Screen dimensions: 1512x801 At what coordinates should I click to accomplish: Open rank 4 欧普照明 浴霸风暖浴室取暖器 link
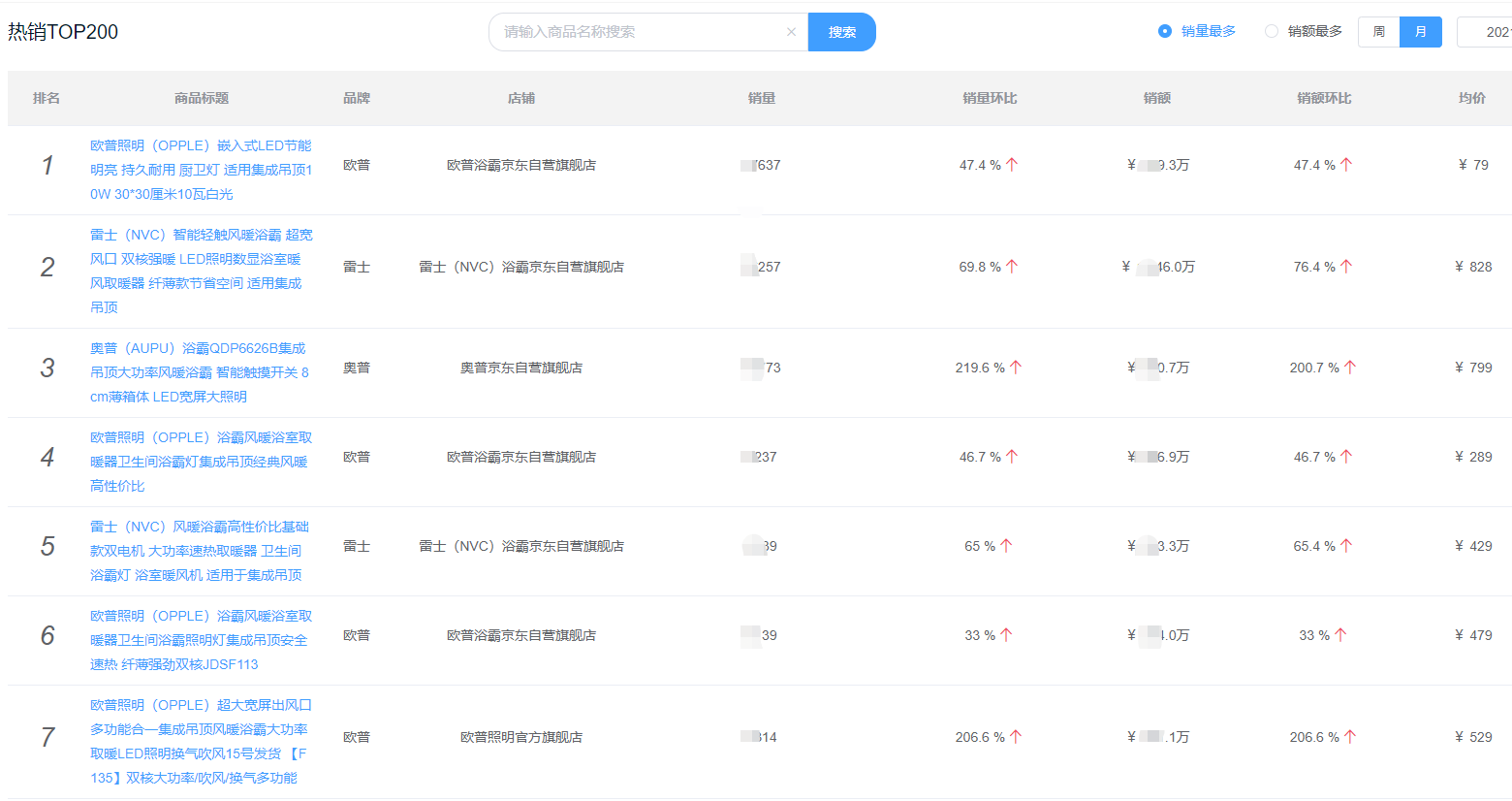[x=201, y=462]
